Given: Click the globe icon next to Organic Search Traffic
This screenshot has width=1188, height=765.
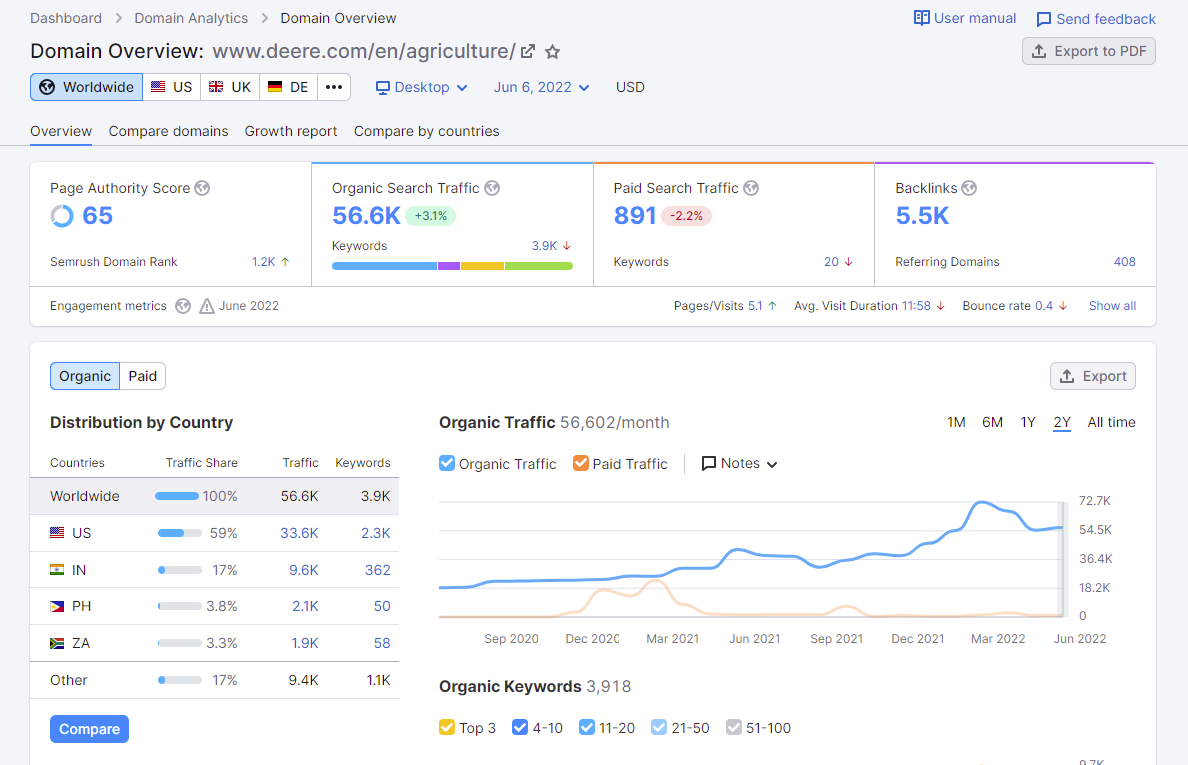Looking at the screenshot, I should point(492,188).
